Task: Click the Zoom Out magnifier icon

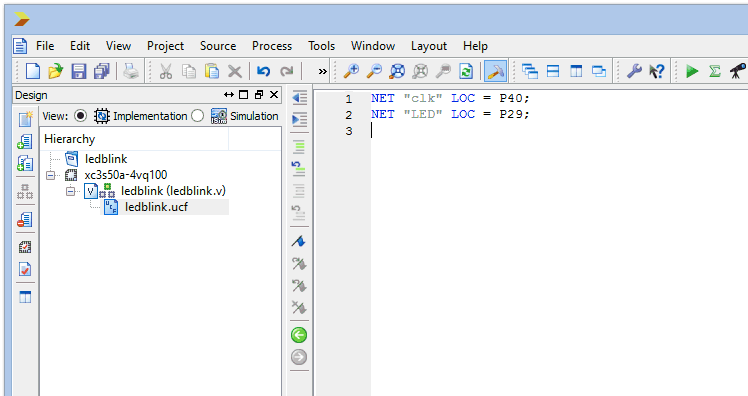Action: click(x=374, y=71)
